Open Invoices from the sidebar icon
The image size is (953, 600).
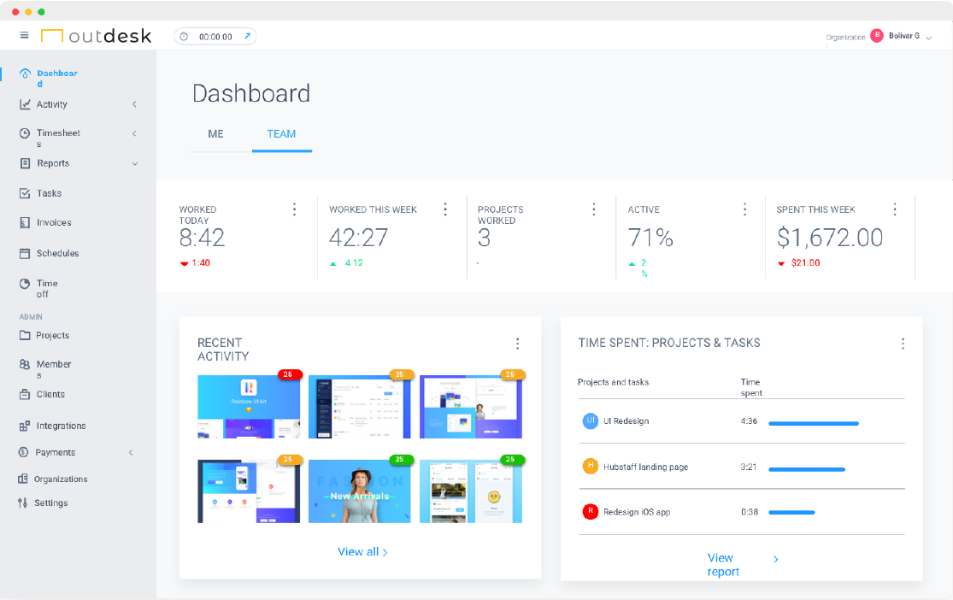(25, 223)
